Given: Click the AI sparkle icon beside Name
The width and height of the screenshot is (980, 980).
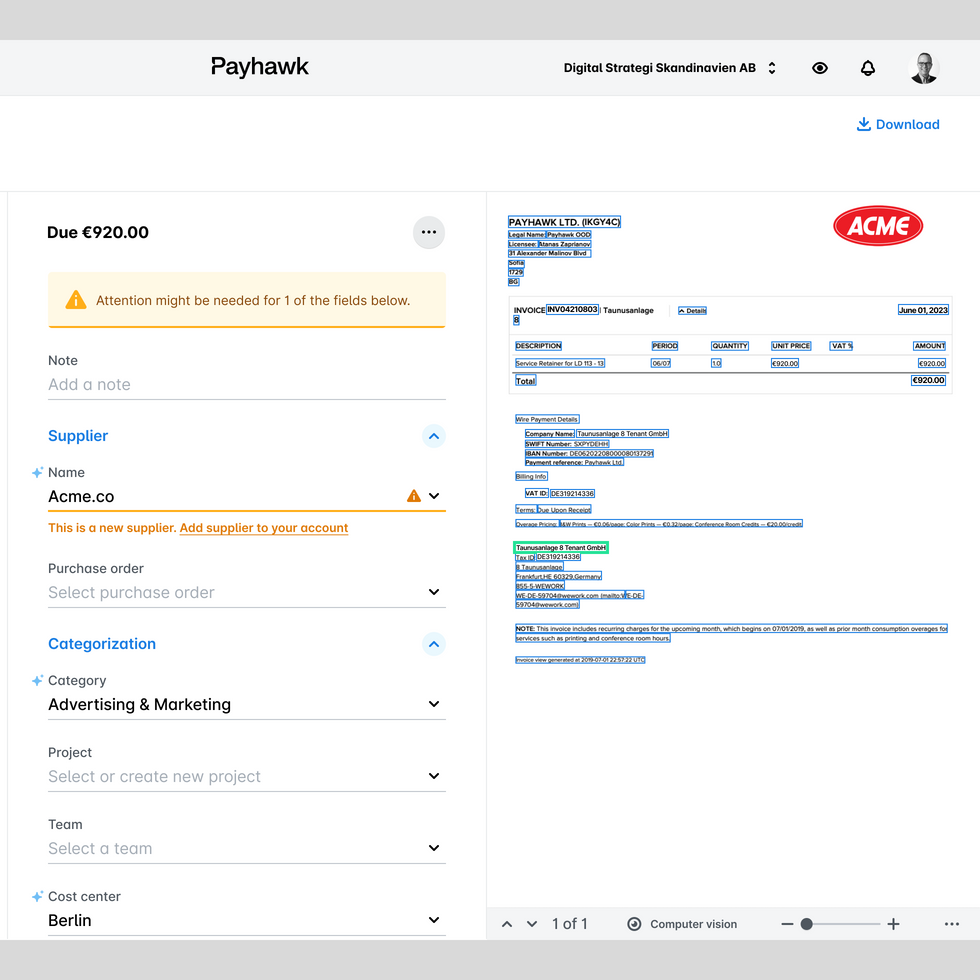Looking at the screenshot, I should [38, 472].
